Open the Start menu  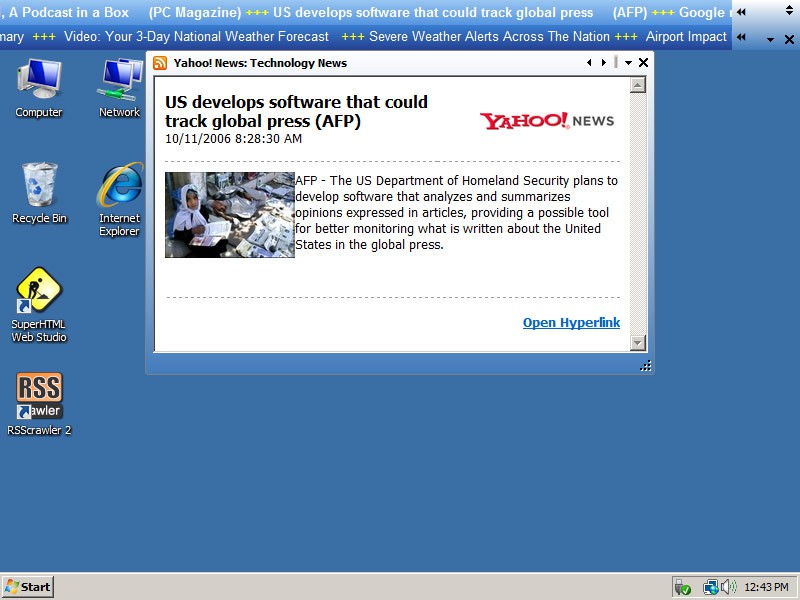click(28, 587)
